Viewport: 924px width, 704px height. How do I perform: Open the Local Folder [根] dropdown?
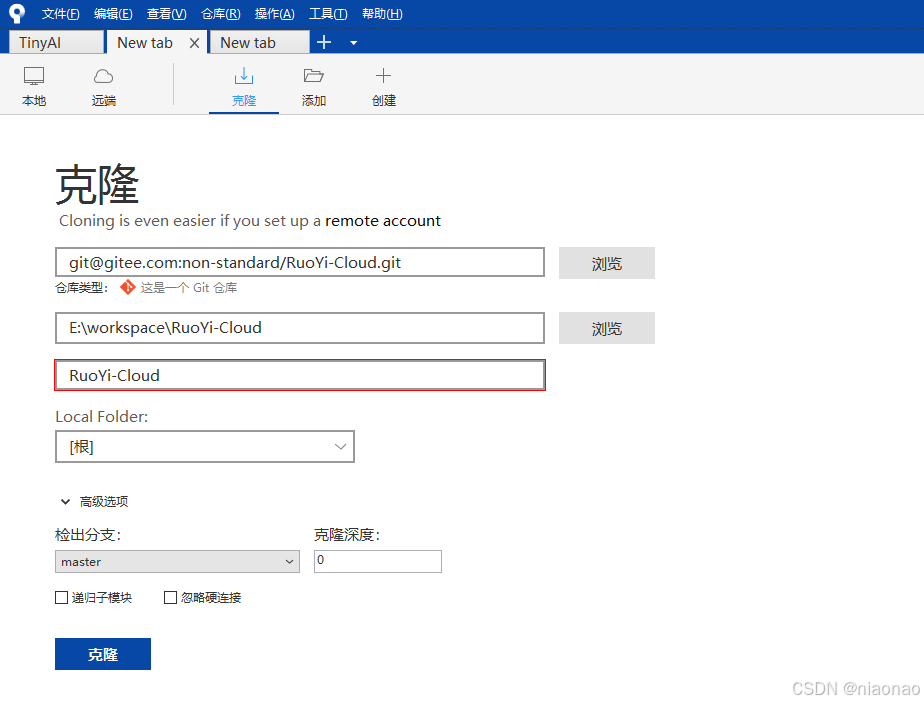point(205,447)
